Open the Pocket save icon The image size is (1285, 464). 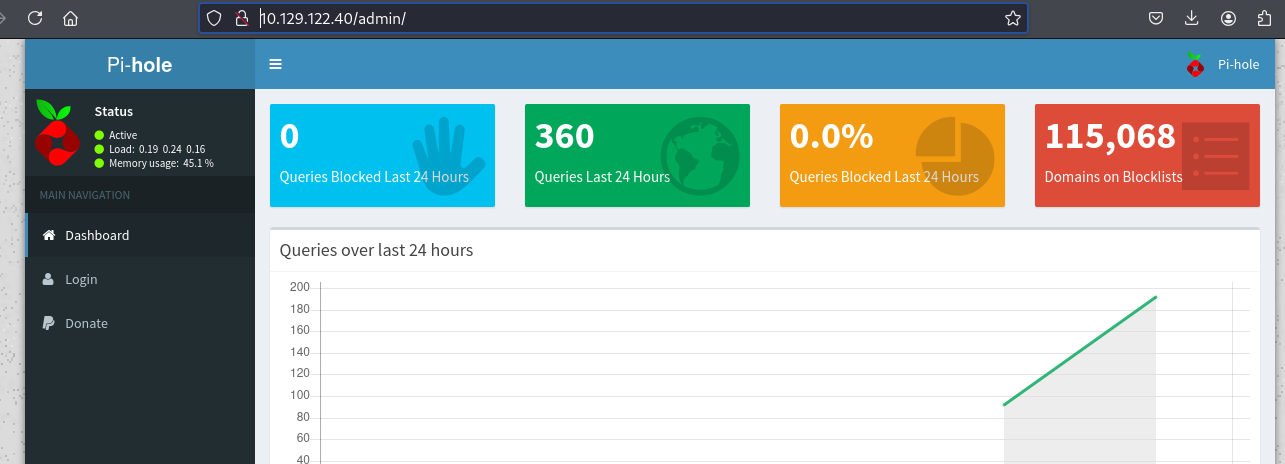(1155, 18)
